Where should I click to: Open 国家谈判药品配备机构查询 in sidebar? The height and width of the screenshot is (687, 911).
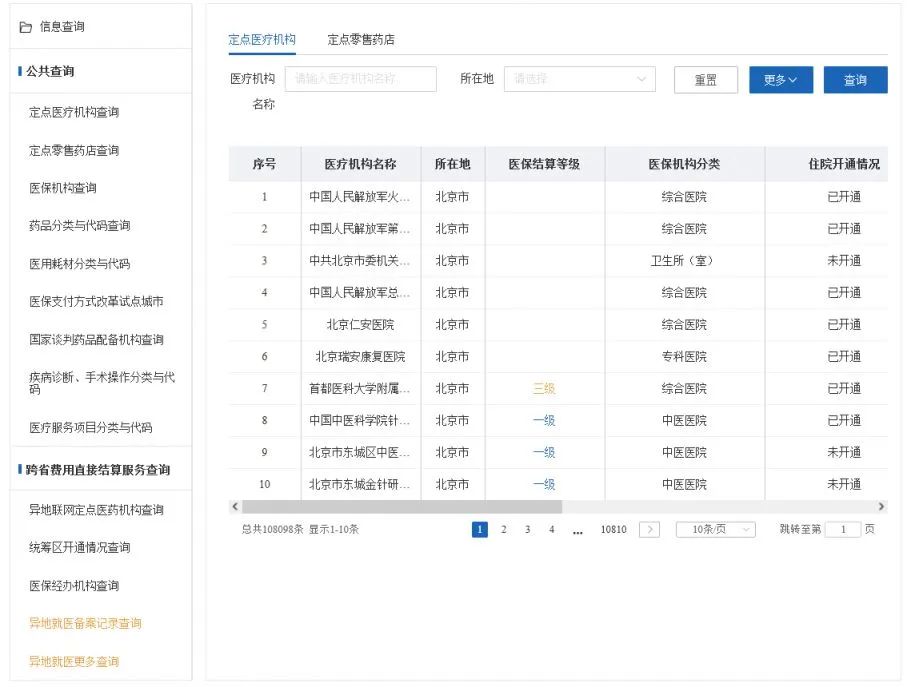click(x=96, y=339)
